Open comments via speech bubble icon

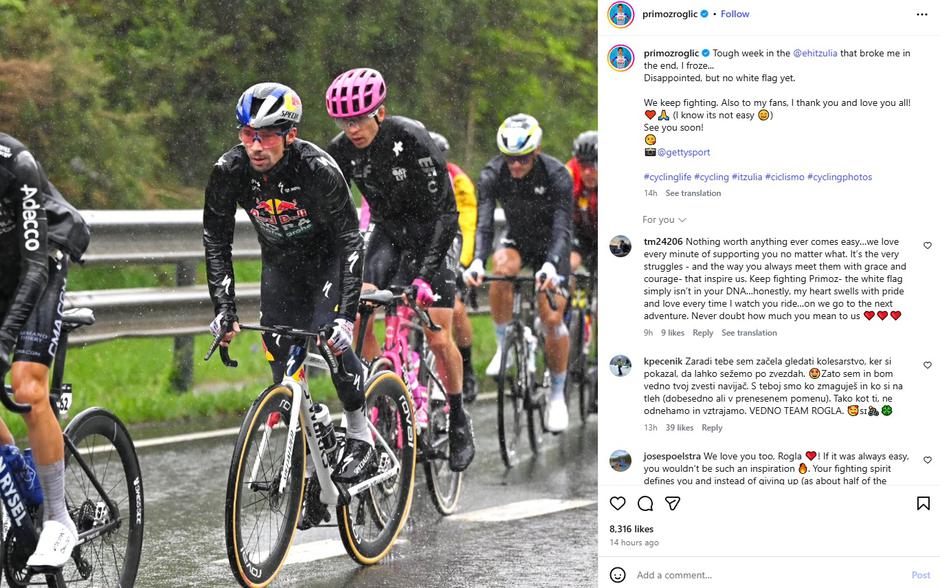click(x=645, y=503)
